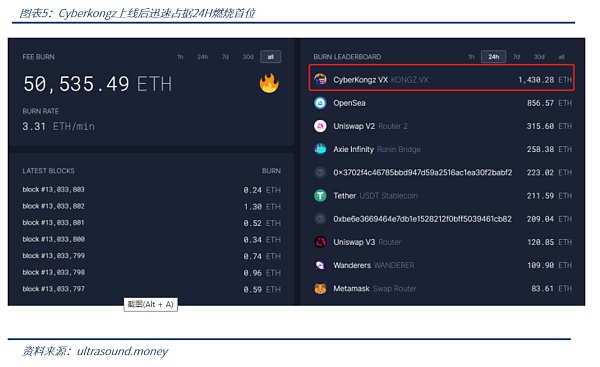Click the LATEST BLOCKS heading
This screenshot has width=600, height=367.
coord(49,171)
